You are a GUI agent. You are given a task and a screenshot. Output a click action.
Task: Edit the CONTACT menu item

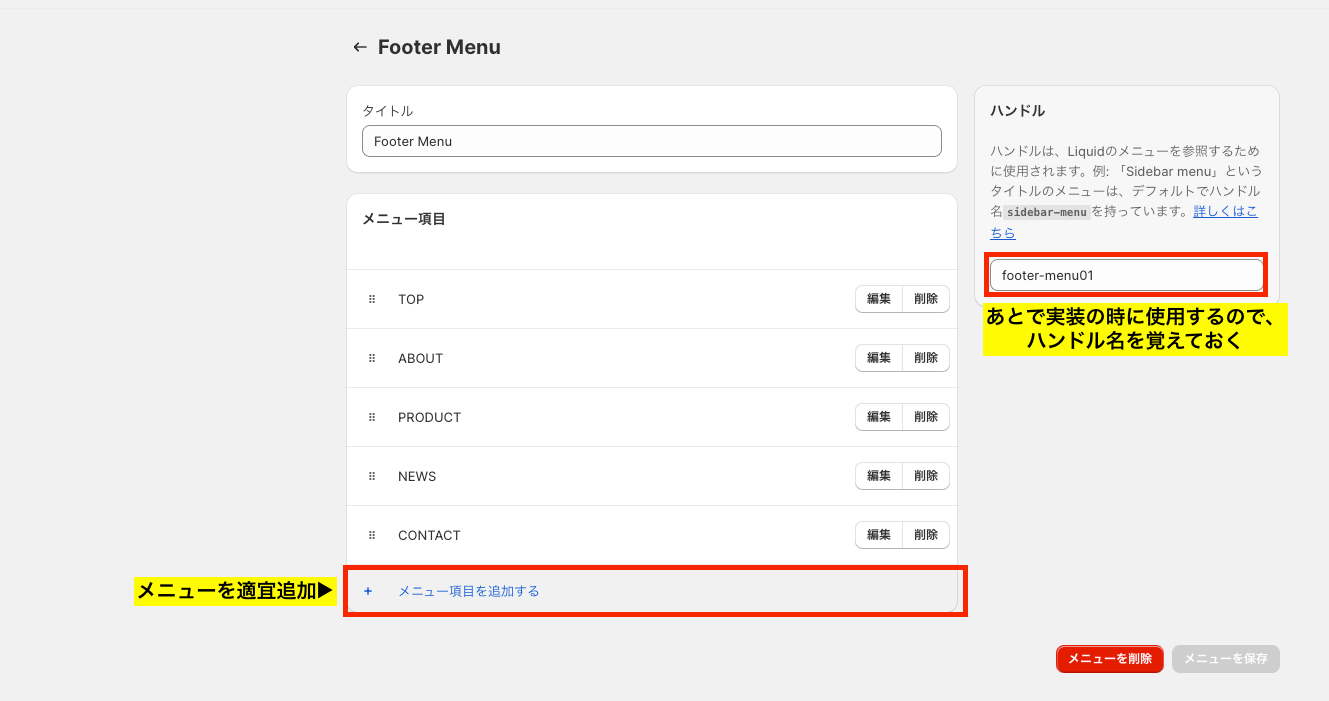pos(879,535)
